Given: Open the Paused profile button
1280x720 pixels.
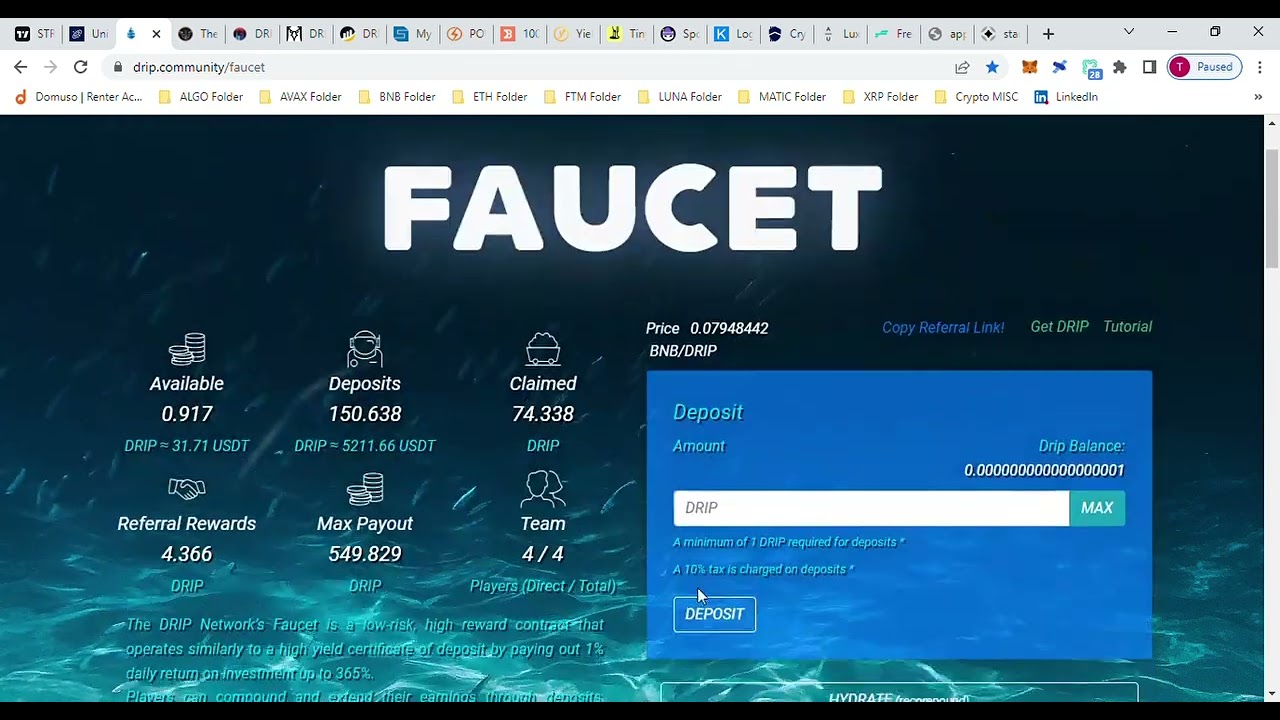Looking at the screenshot, I should click(1204, 67).
